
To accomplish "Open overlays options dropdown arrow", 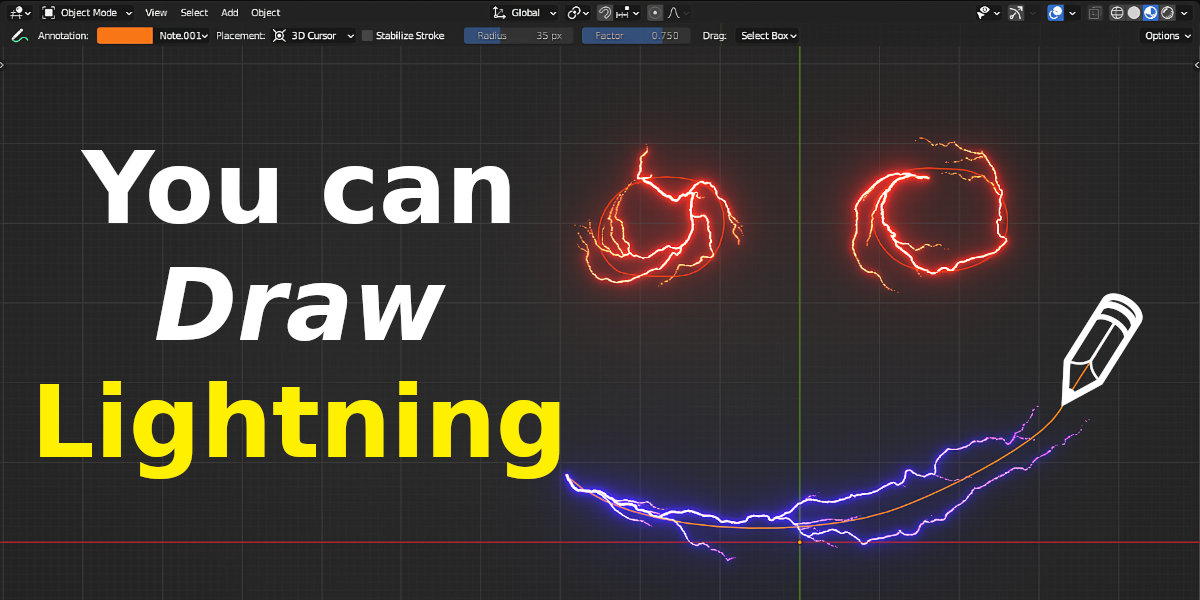I will coord(1072,13).
